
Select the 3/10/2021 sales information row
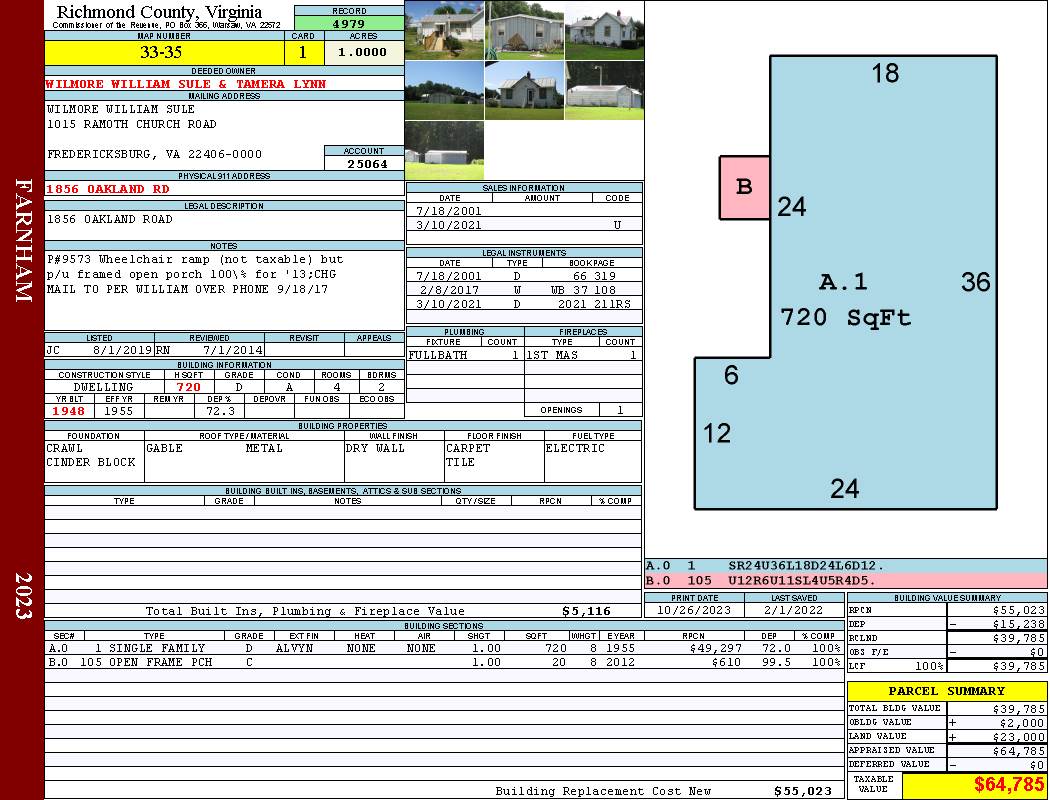click(x=524, y=225)
